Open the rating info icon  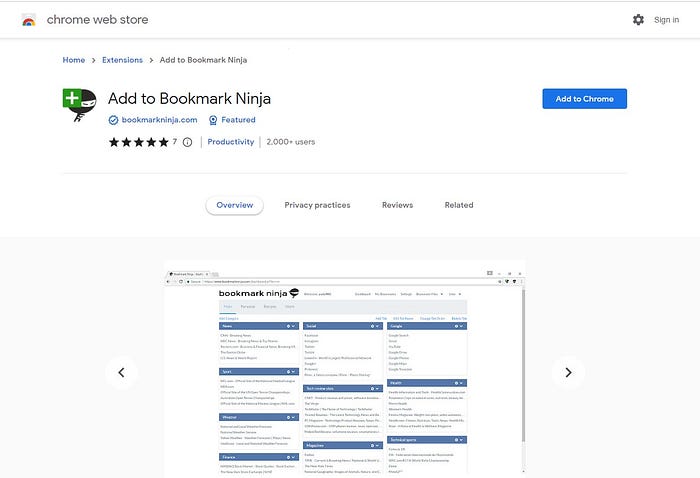click(x=188, y=142)
